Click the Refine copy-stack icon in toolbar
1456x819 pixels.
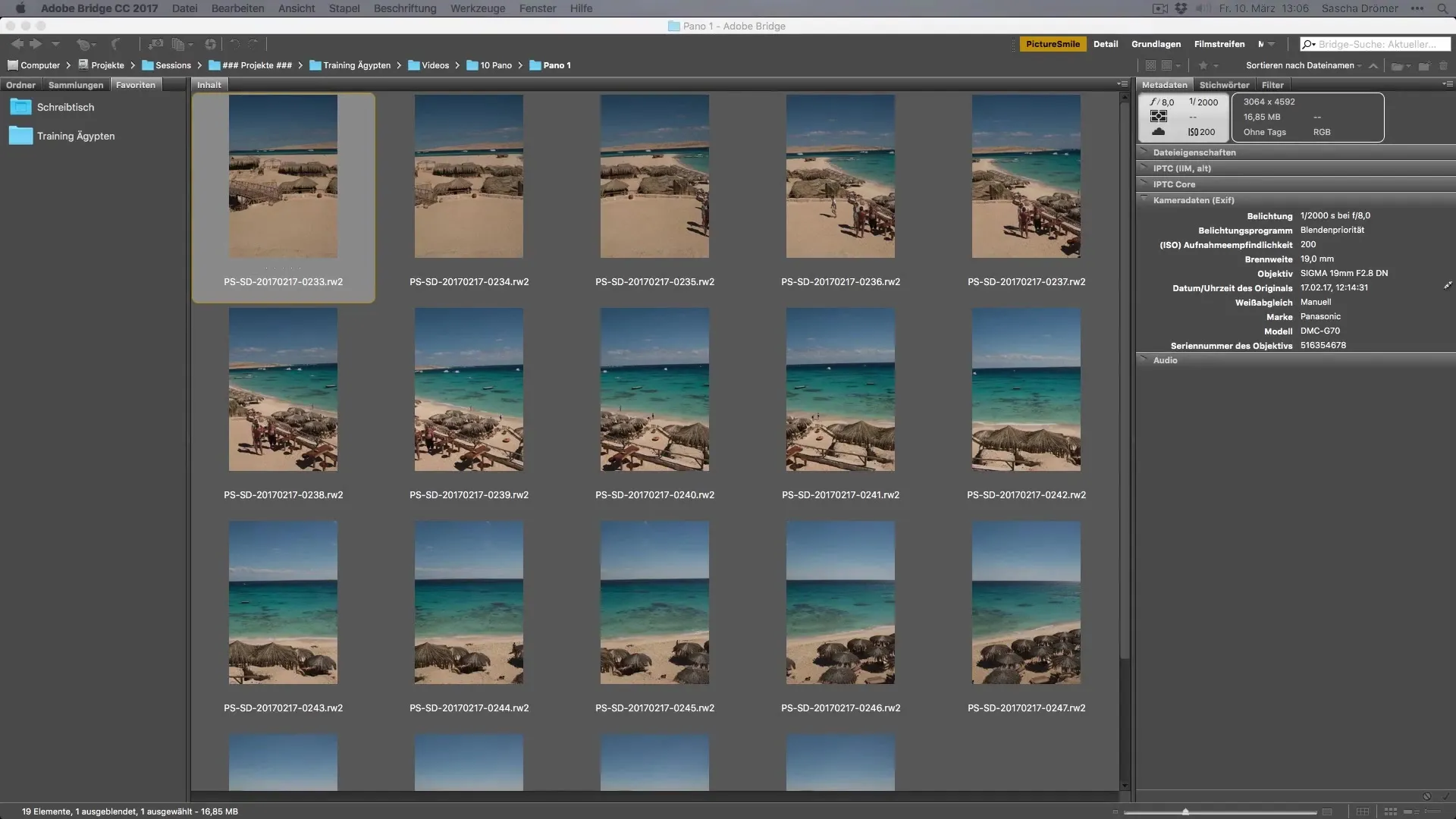tap(178, 45)
